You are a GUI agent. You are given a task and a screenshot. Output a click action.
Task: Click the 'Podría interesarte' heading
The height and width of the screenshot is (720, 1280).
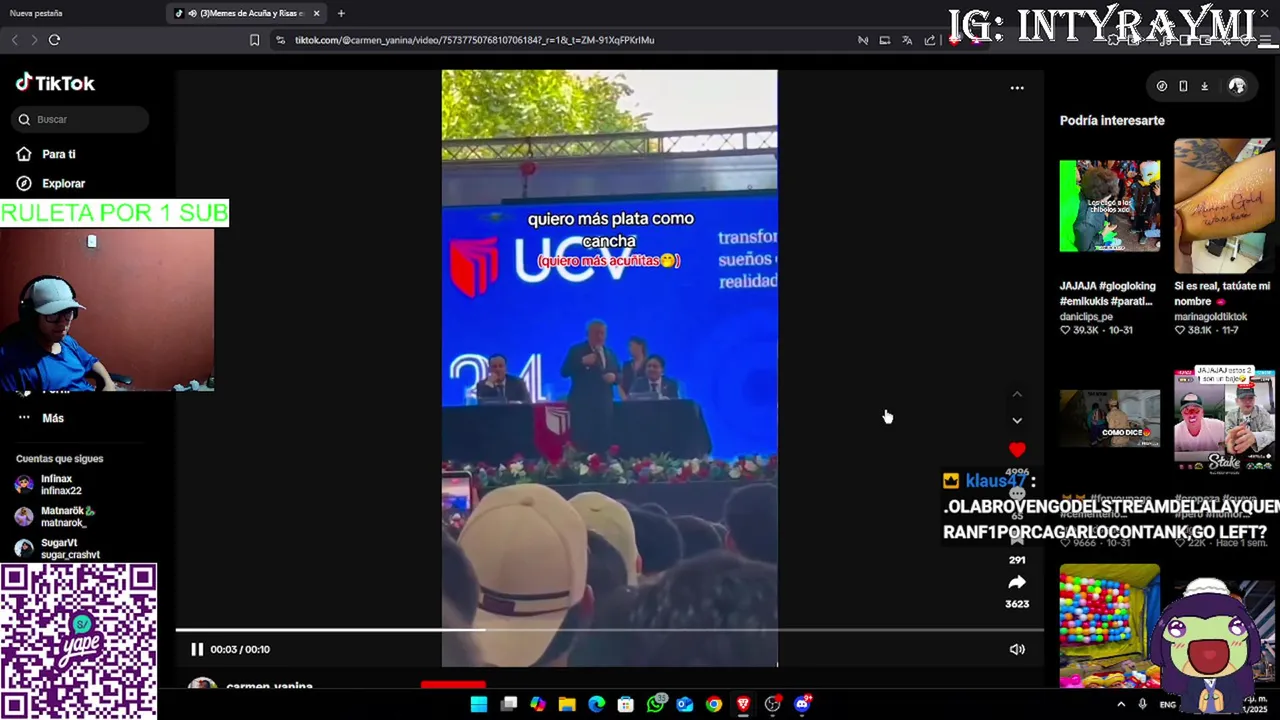(x=1112, y=120)
